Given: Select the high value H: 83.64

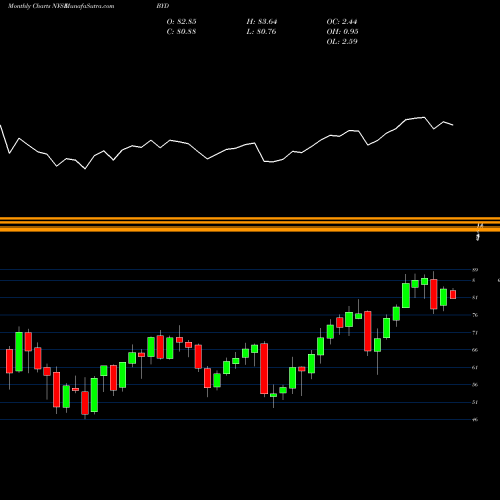Looking at the screenshot, I should [x=262, y=22].
